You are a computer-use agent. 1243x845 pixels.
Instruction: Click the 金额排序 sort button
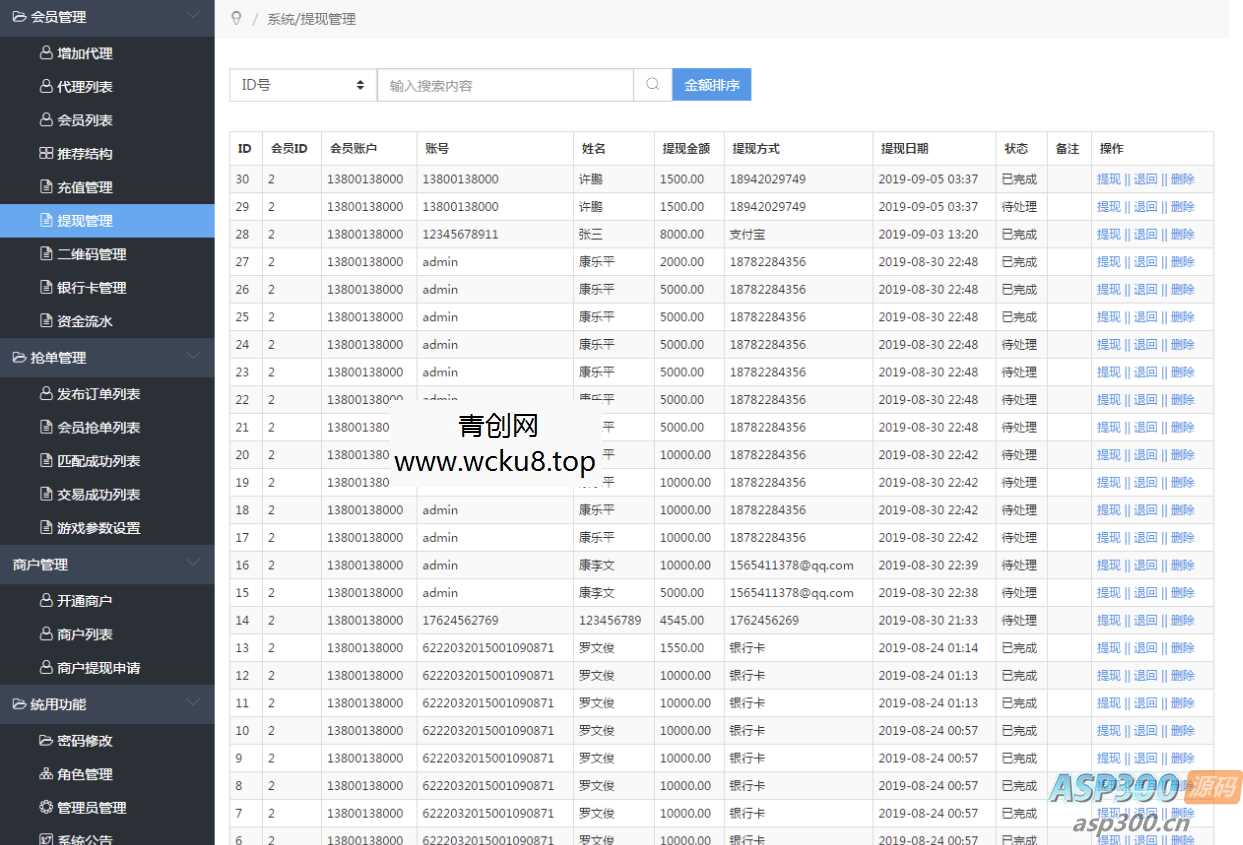tap(711, 85)
